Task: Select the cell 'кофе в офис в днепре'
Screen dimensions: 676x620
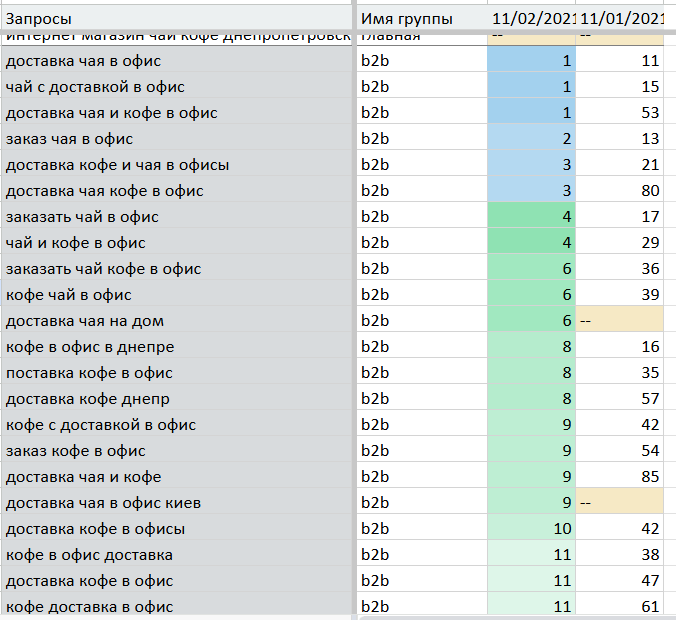Action: (x=177, y=347)
